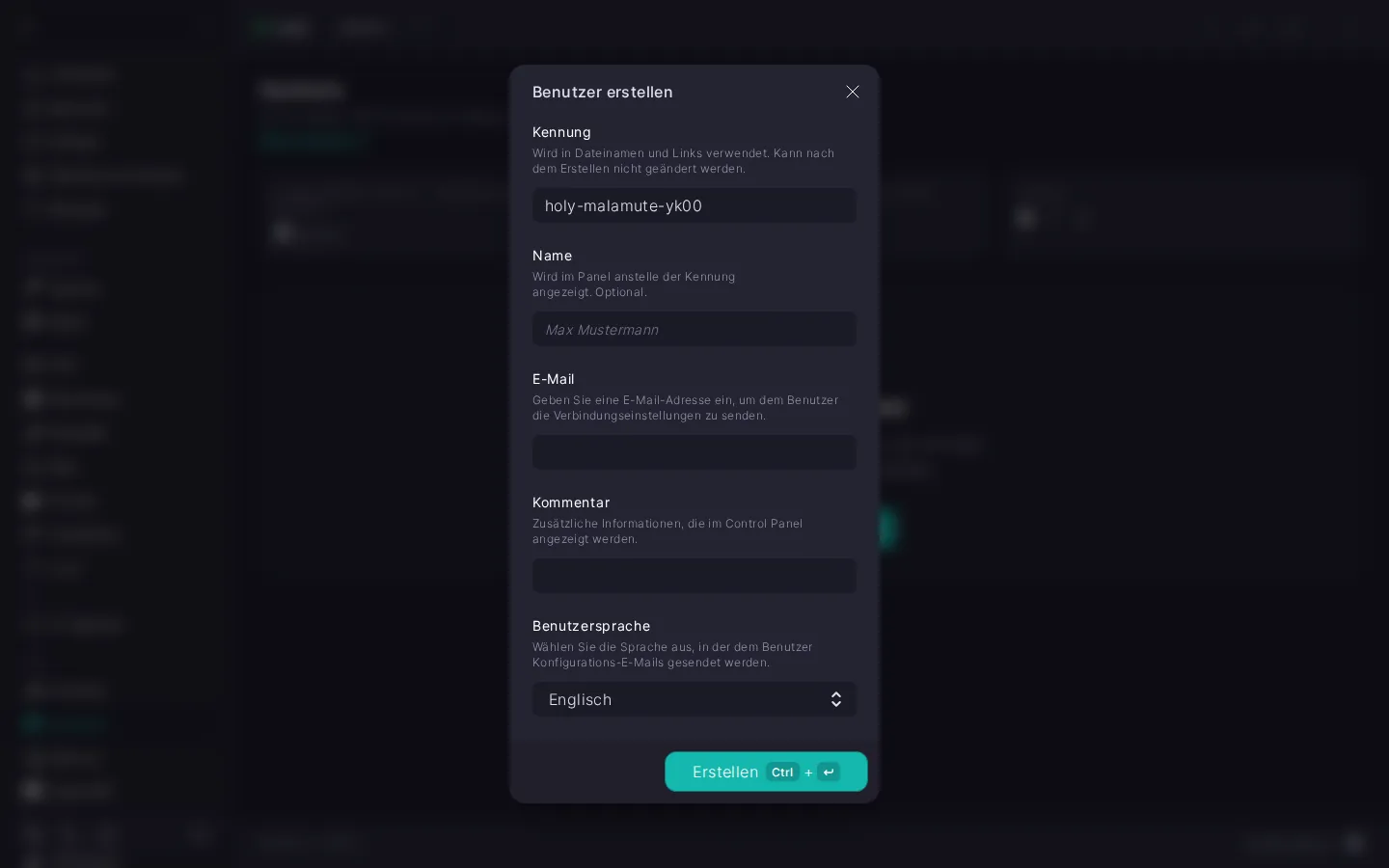Click into the Kommentar text field

694,576
